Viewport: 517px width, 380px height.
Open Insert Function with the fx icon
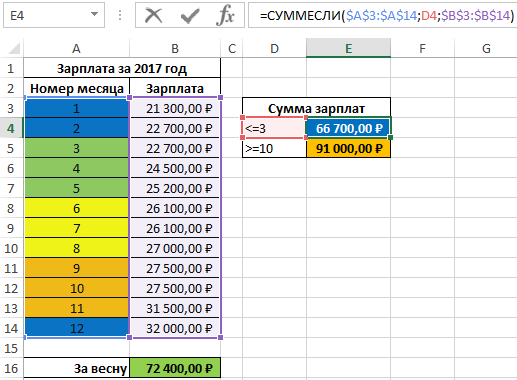pyautogui.click(x=225, y=15)
